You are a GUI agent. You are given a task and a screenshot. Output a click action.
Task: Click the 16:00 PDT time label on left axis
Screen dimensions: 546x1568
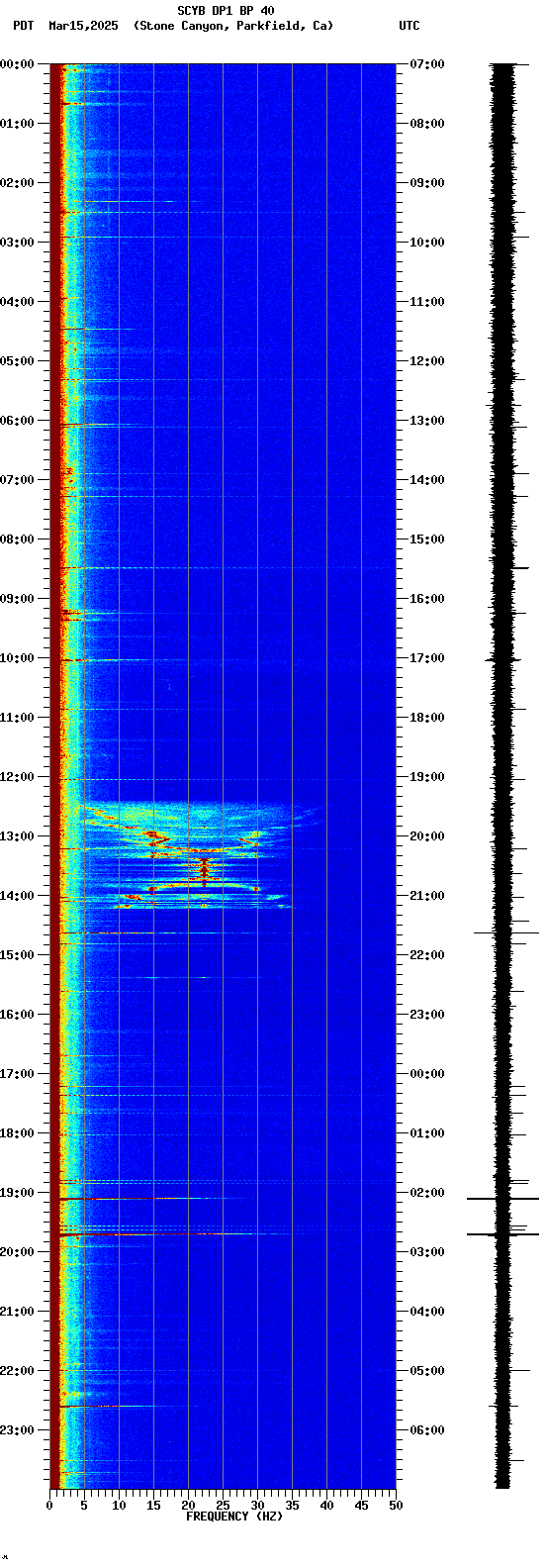pos(18,1015)
